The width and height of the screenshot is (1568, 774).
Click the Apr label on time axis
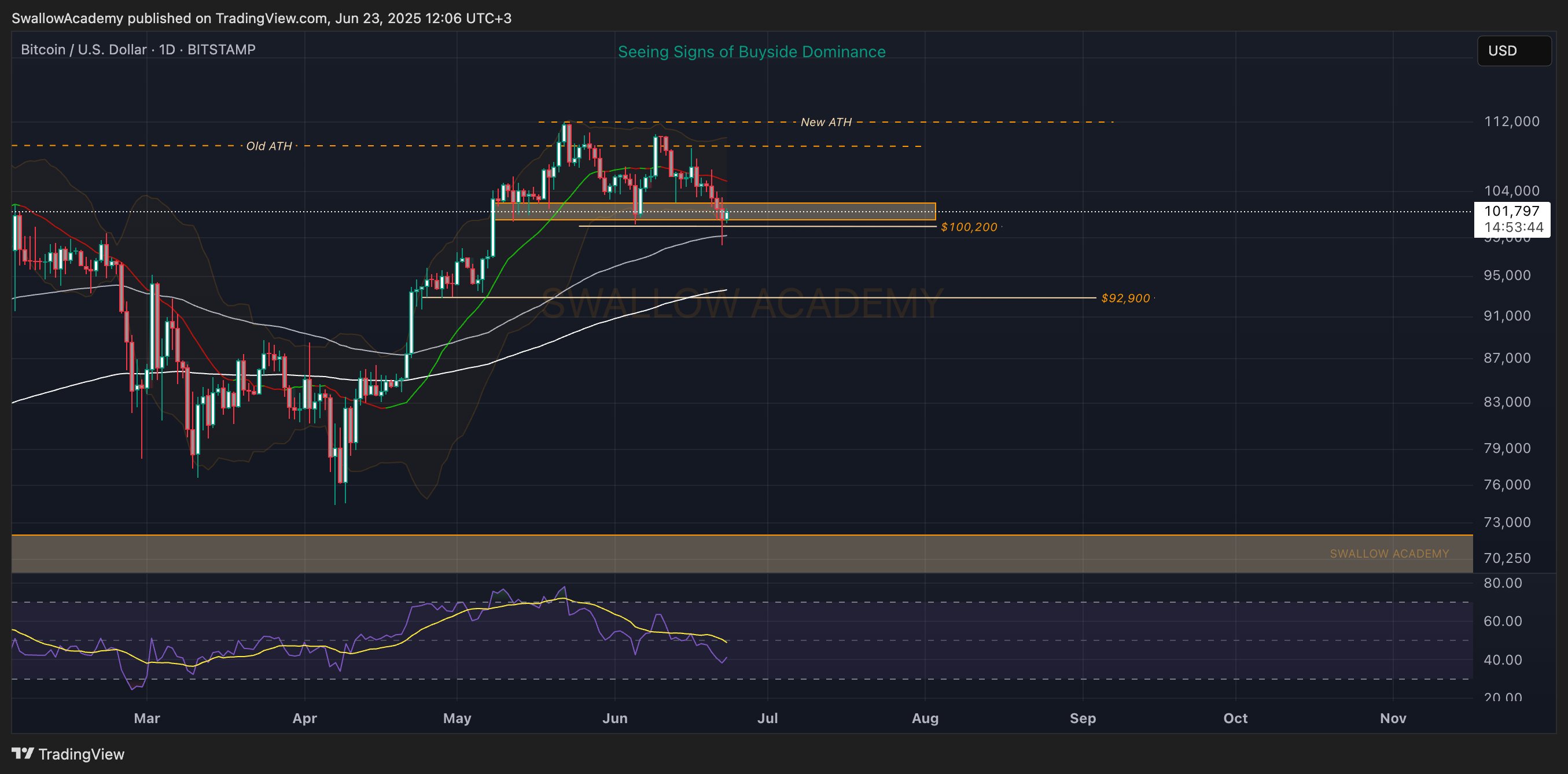point(304,718)
